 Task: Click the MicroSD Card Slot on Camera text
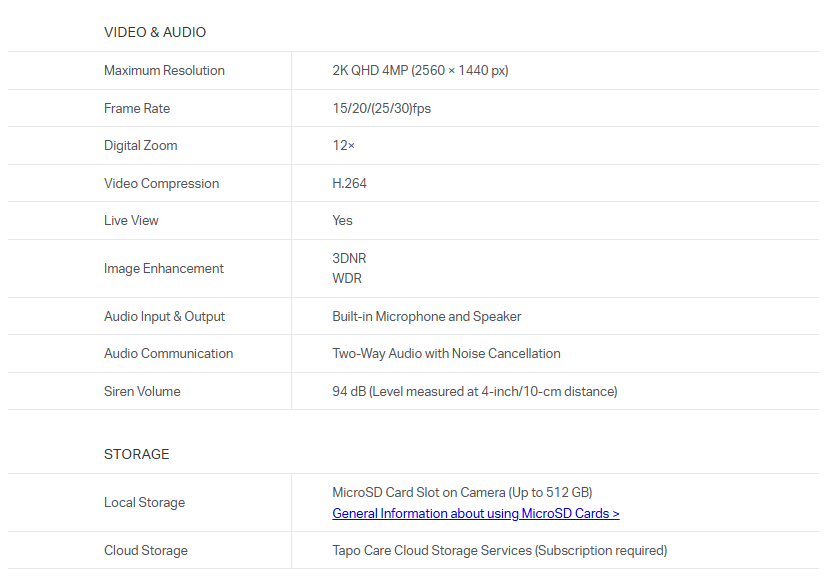pos(461,492)
